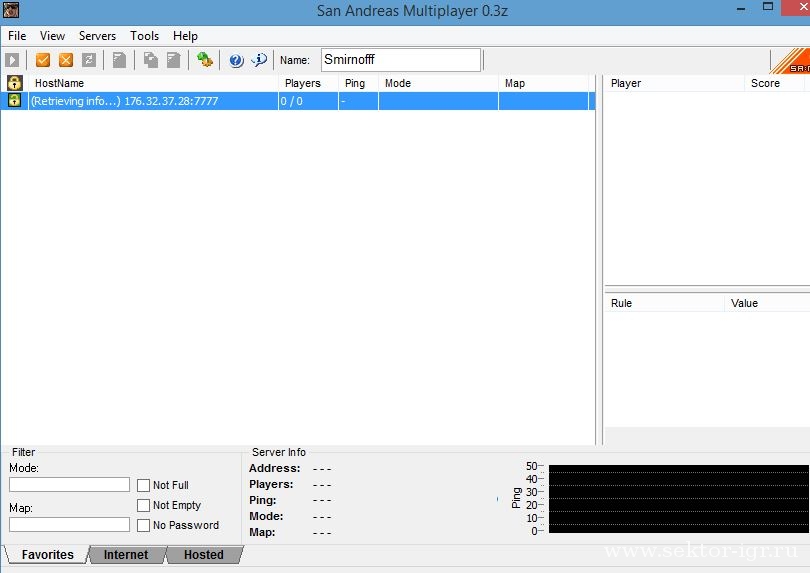Click the Mode filter text field

pos(69,485)
